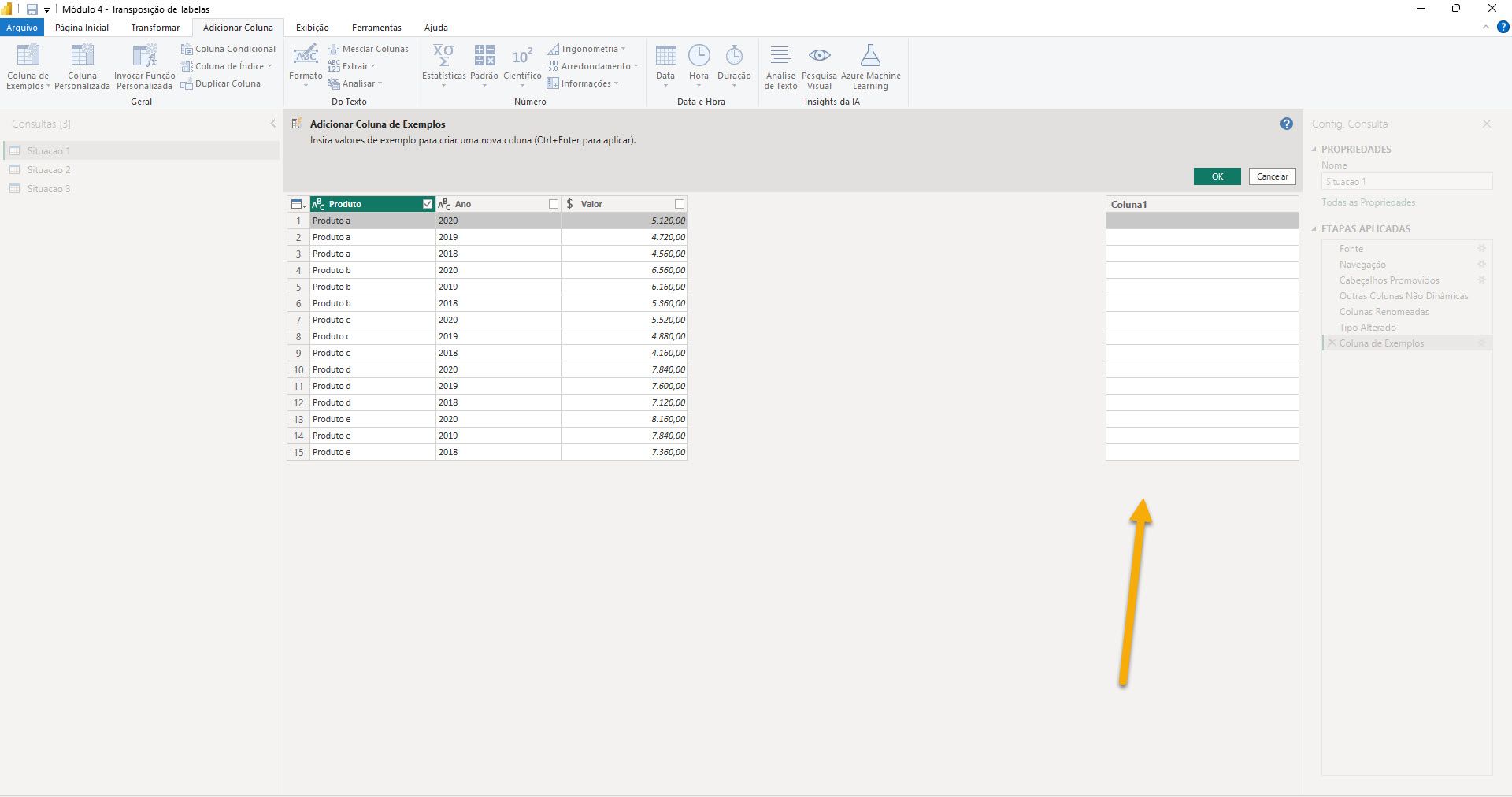Click Todas as Propriedades link
1512x797 pixels.
pos(1368,202)
